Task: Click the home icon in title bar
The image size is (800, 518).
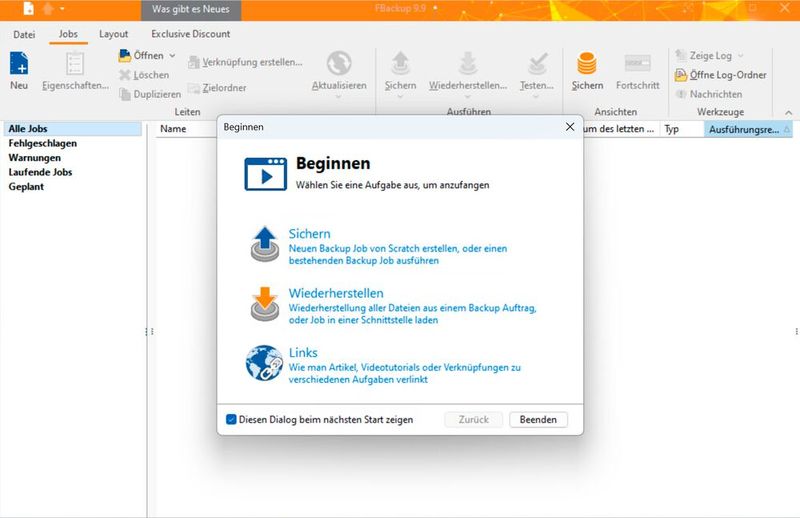Action: click(x=47, y=9)
